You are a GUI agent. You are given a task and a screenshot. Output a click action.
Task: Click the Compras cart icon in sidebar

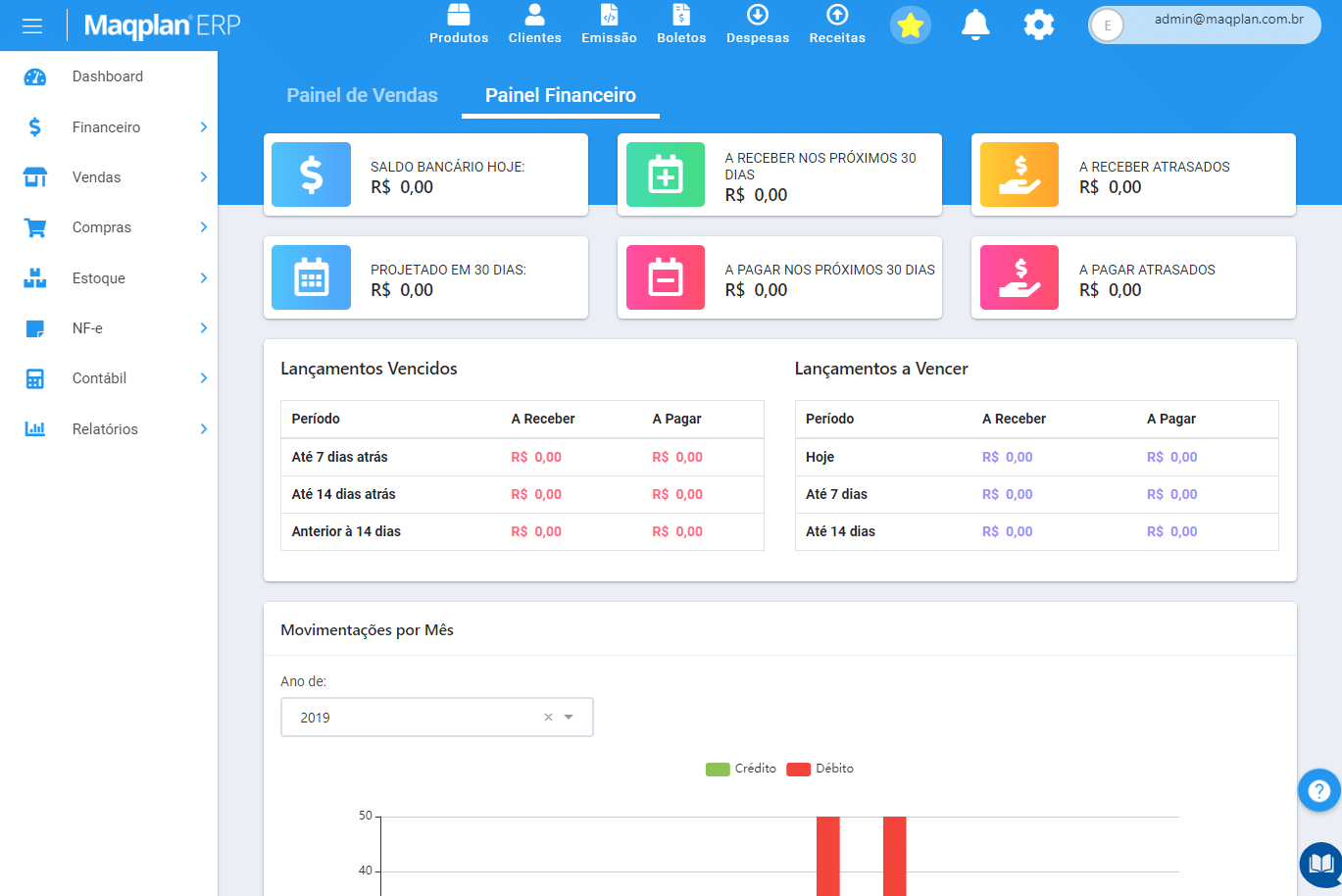click(x=35, y=227)
